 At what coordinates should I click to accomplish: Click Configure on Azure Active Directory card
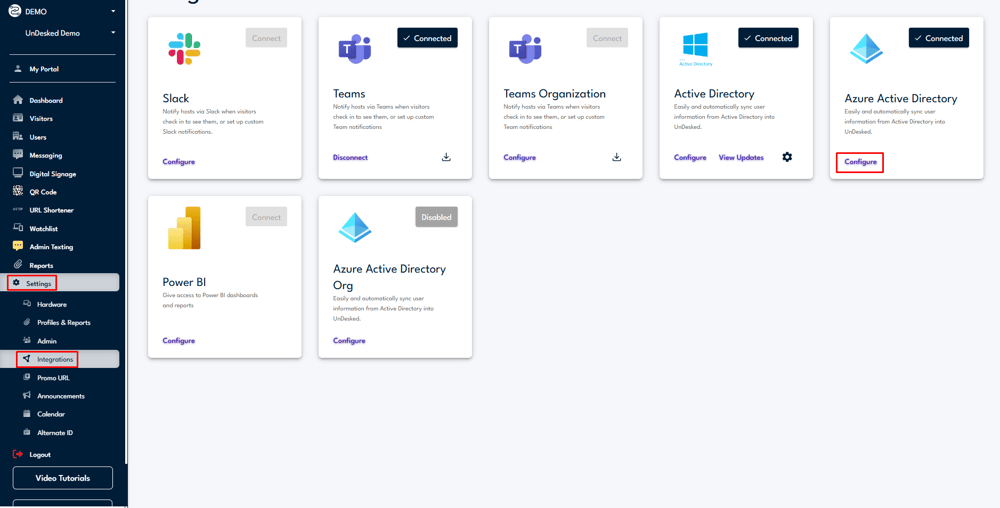tap(860, 162)
